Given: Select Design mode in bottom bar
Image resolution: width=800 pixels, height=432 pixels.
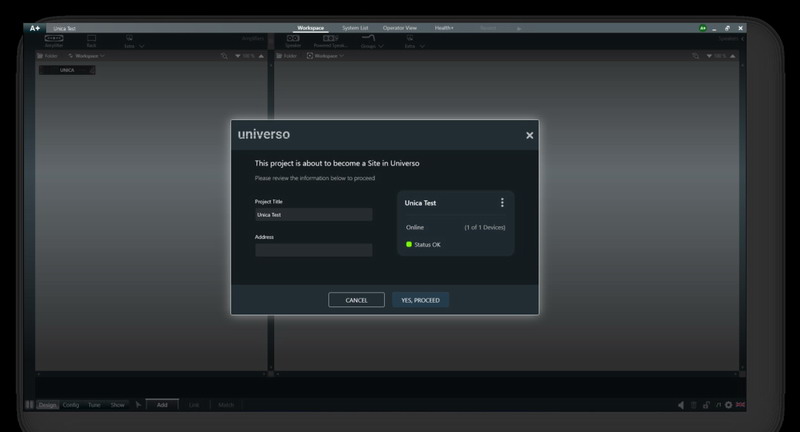Looking at the screenshot, I should (48, 405).
